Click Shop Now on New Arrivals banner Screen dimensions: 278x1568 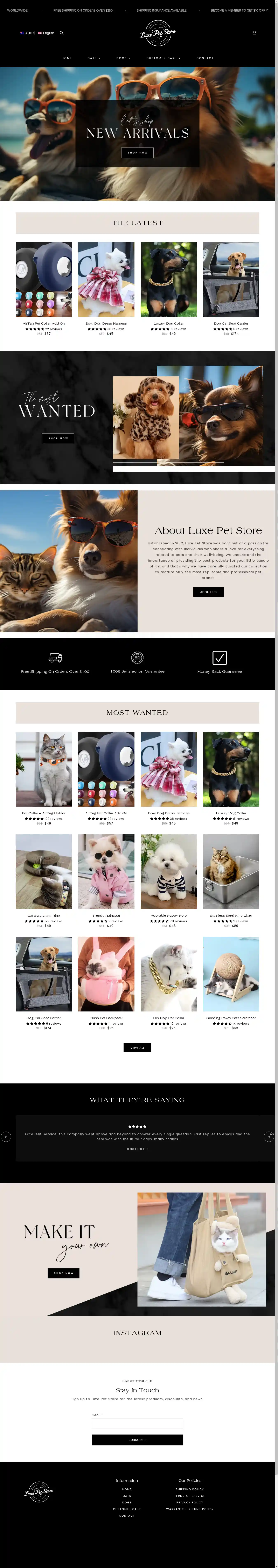137,152
